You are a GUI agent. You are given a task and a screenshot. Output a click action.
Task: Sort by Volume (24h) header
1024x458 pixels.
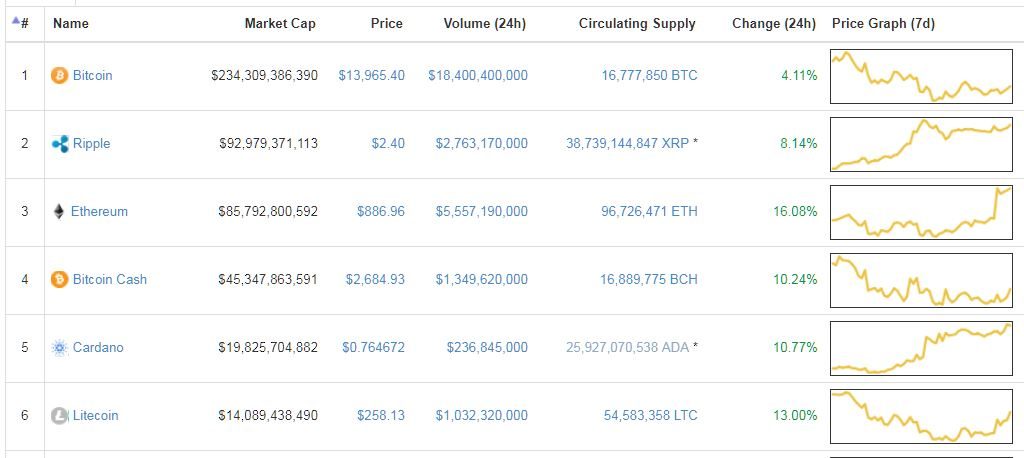(x=485, y=23)
